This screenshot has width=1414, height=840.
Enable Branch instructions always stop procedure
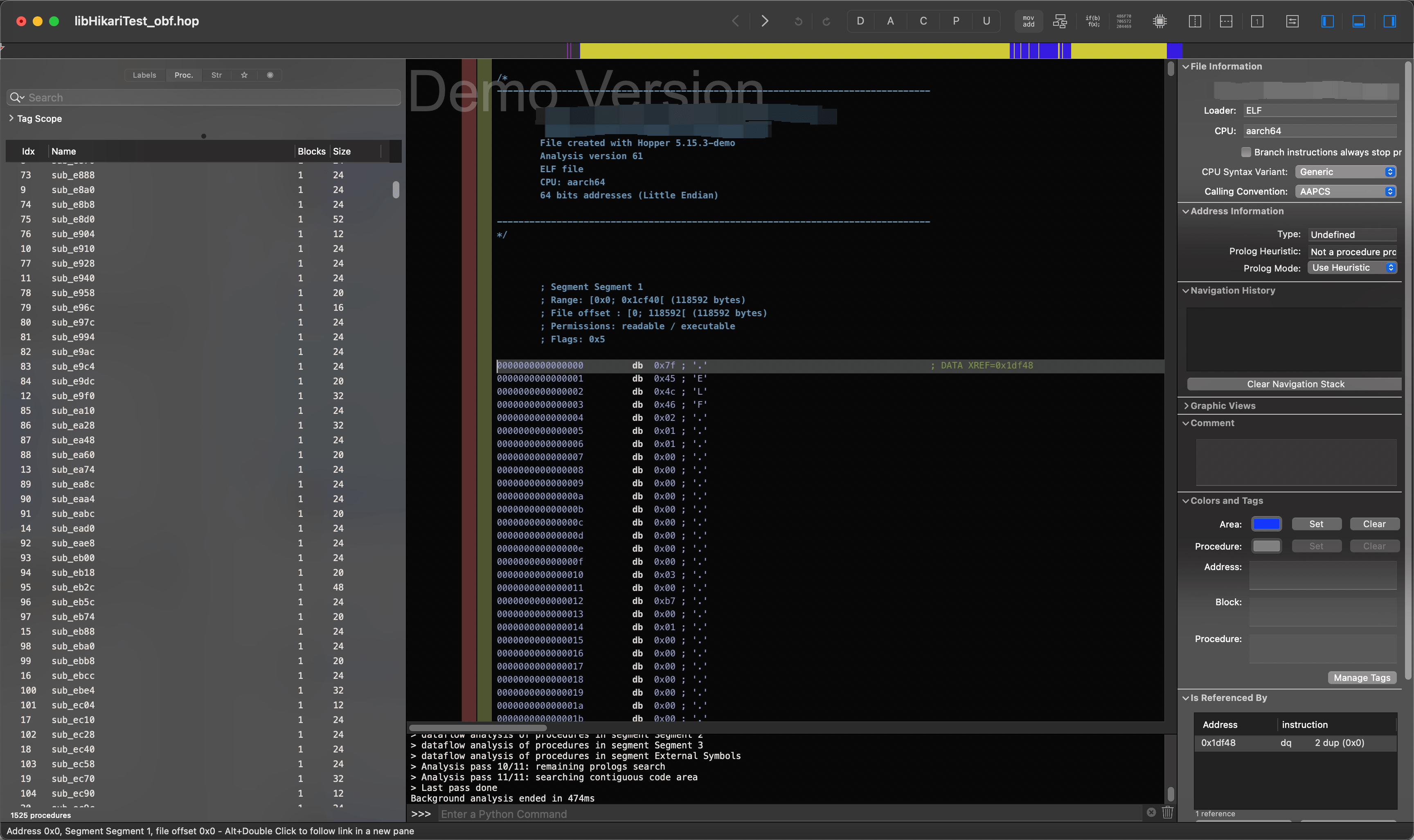pyautogui.click(x=1246, y=152)
